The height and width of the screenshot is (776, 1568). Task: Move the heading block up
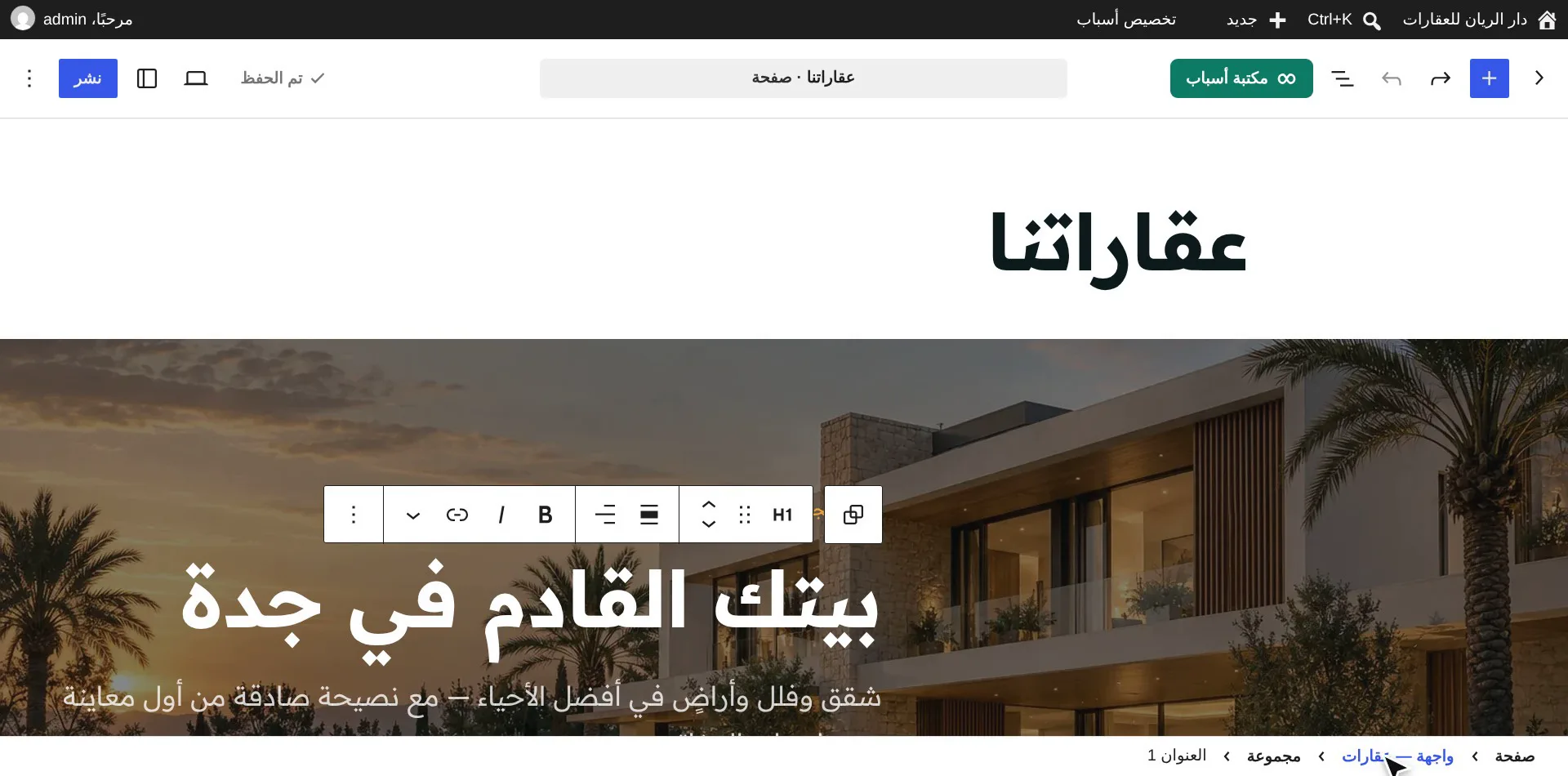(709, 505)
